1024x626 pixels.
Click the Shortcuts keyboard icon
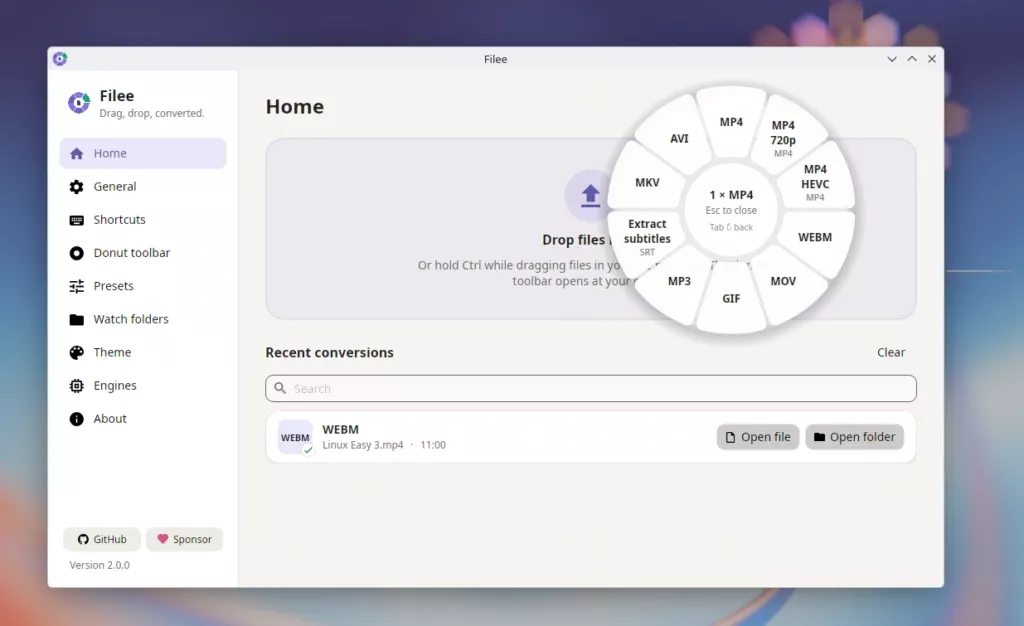pyautogui.click(x=76, y=220)
